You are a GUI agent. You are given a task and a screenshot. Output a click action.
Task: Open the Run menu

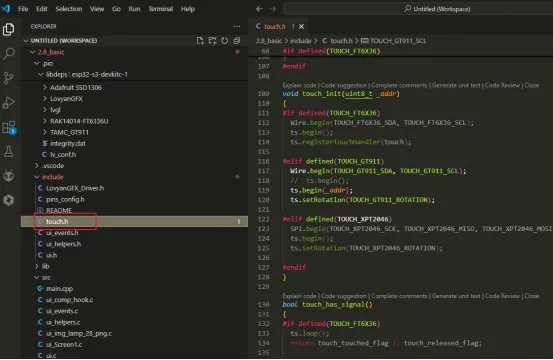coord(134,9)
